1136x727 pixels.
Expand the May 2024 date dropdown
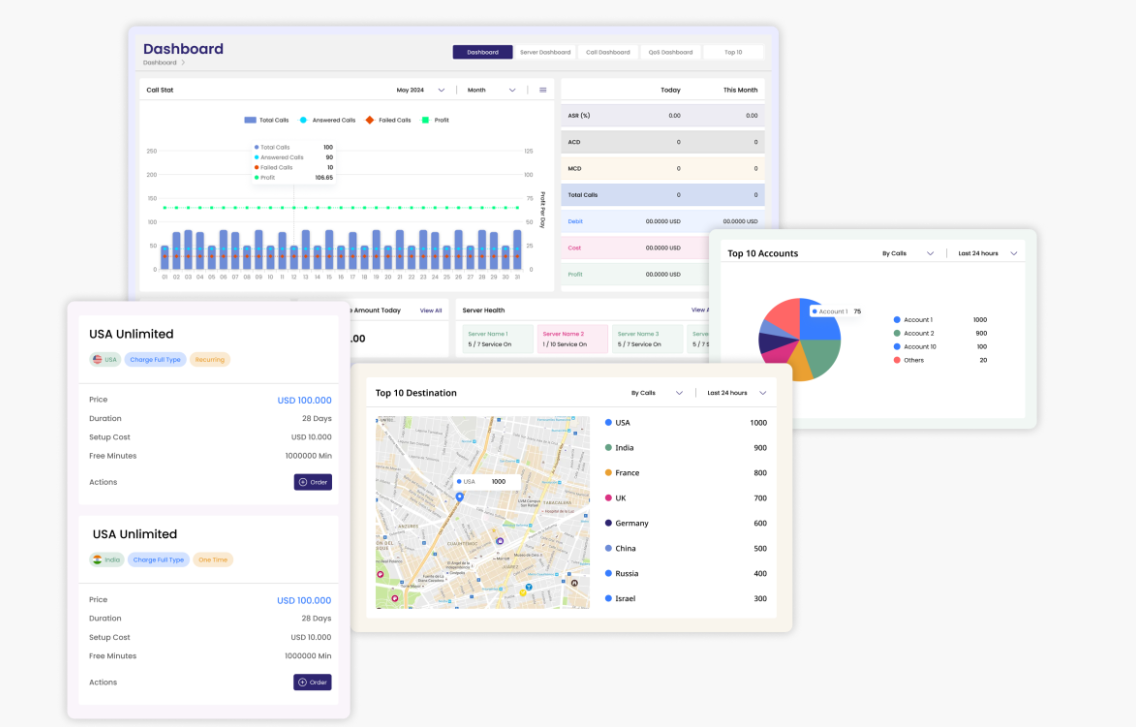(x=421, y=90)
